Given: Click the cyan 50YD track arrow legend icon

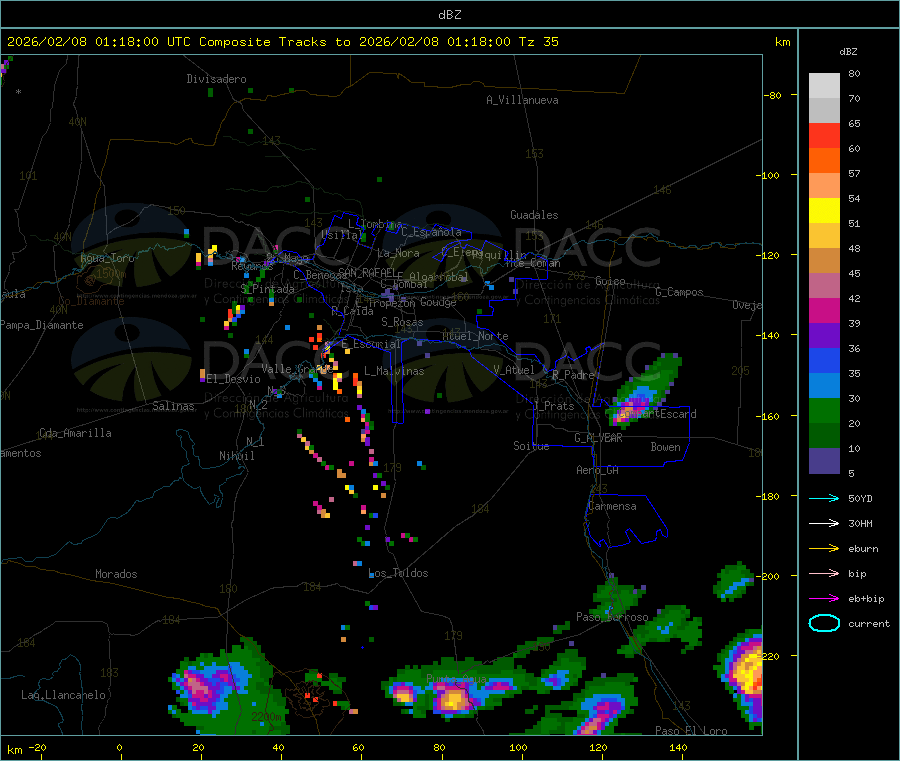Looking at the screenshot, I should 824,498.
